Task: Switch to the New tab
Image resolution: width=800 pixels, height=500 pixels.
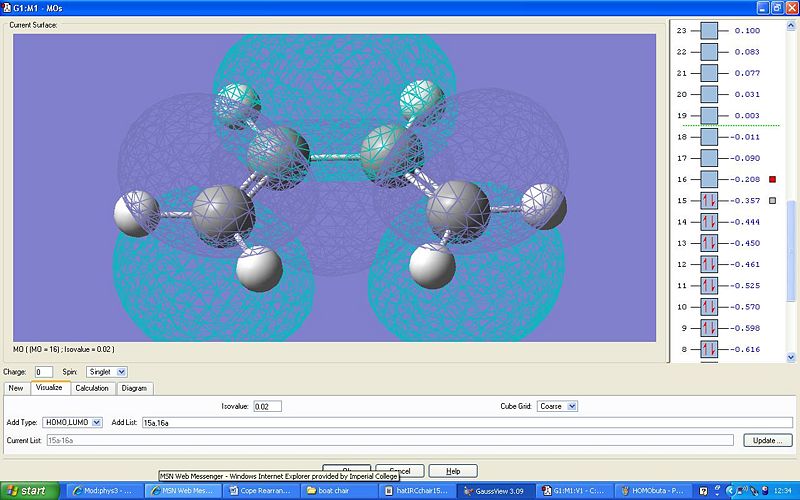Action: [16, 388]
